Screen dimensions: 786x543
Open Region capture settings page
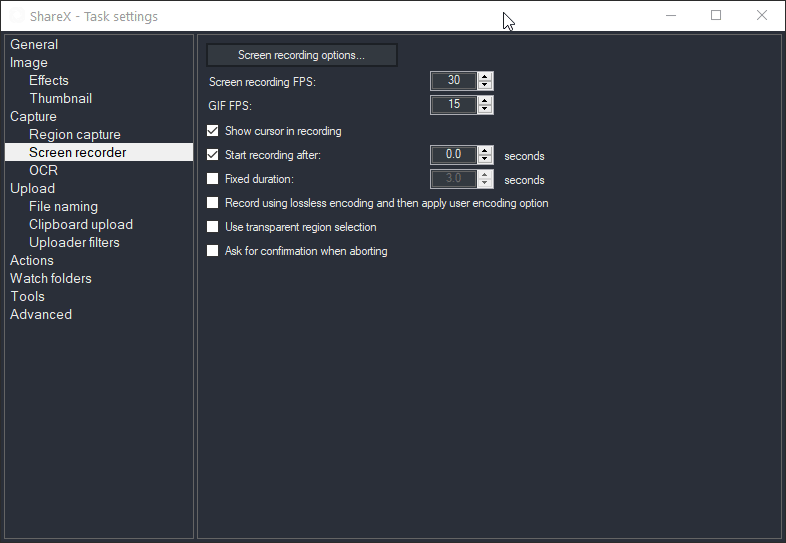pyautogui.click(x=75, y=135)
